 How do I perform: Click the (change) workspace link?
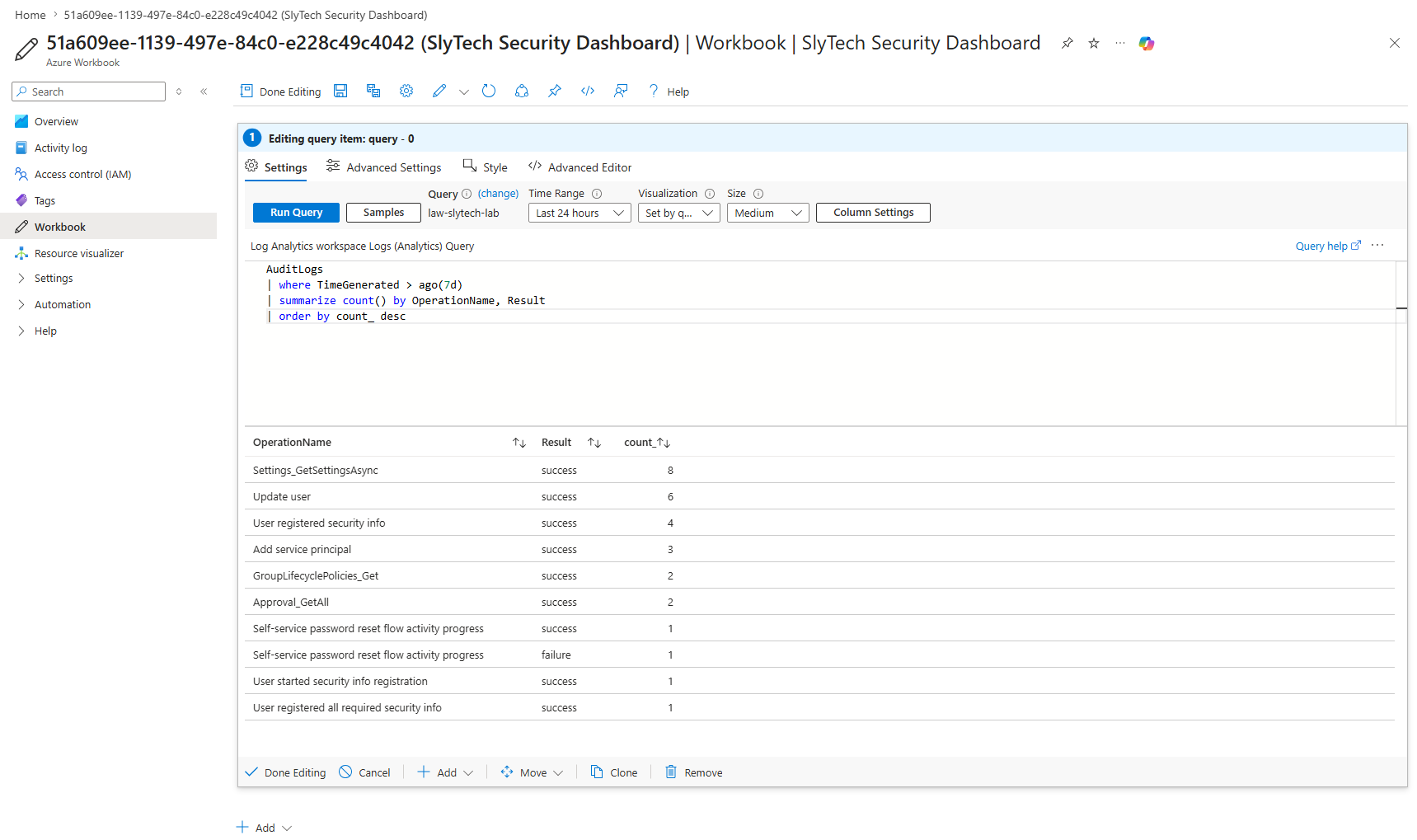[x=498, y=194]
